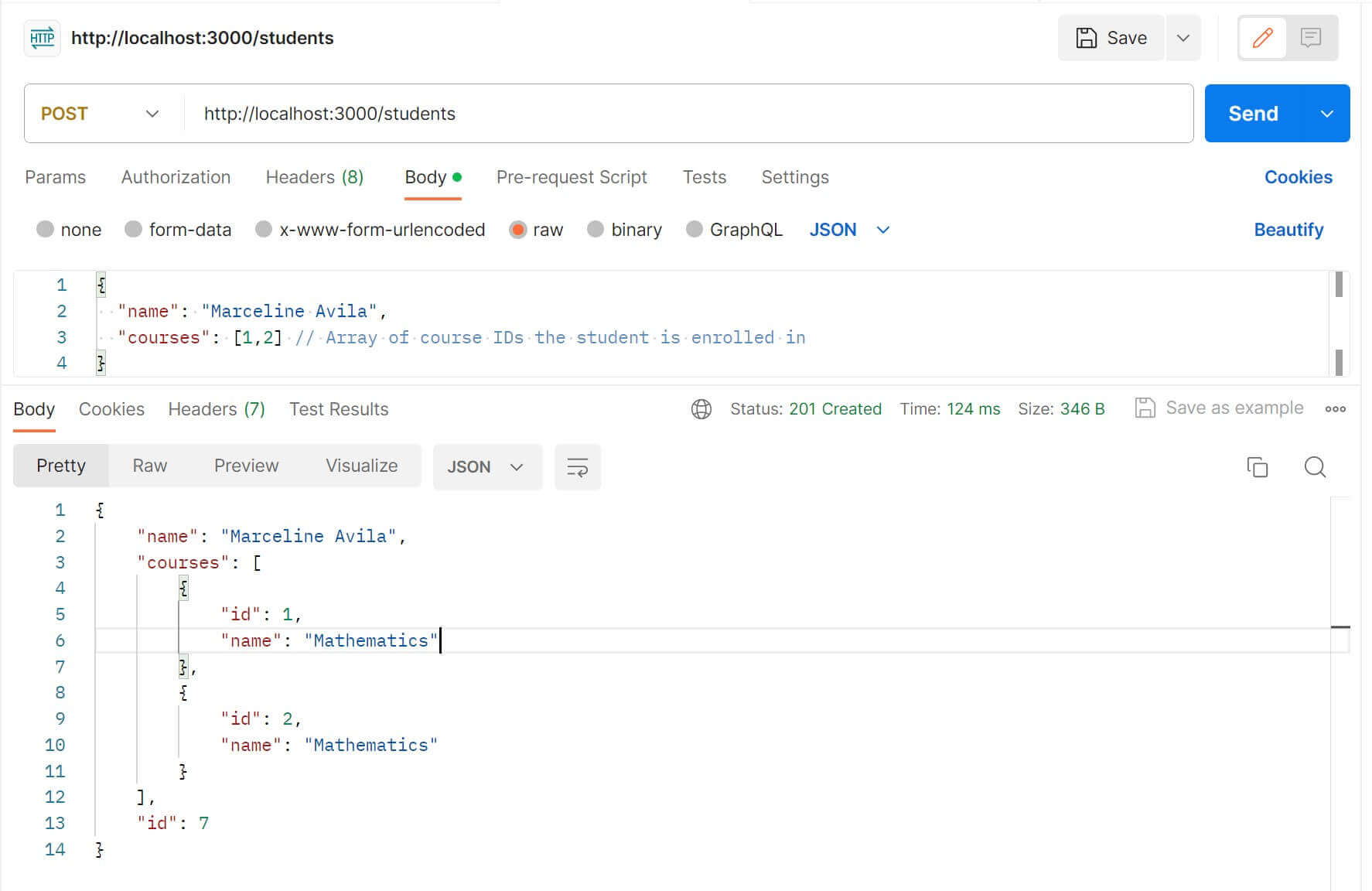Select the response Body tab

click(34, 409)
